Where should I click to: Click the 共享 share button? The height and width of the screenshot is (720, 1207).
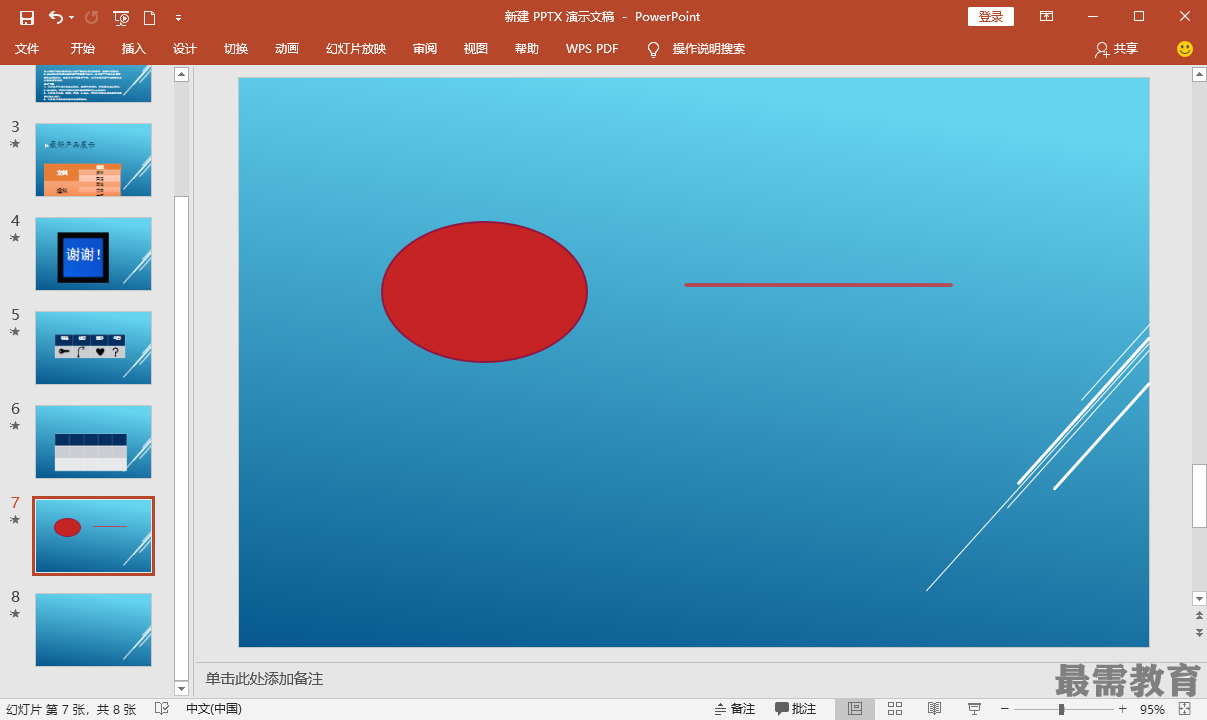click(x=1117, y=48)
